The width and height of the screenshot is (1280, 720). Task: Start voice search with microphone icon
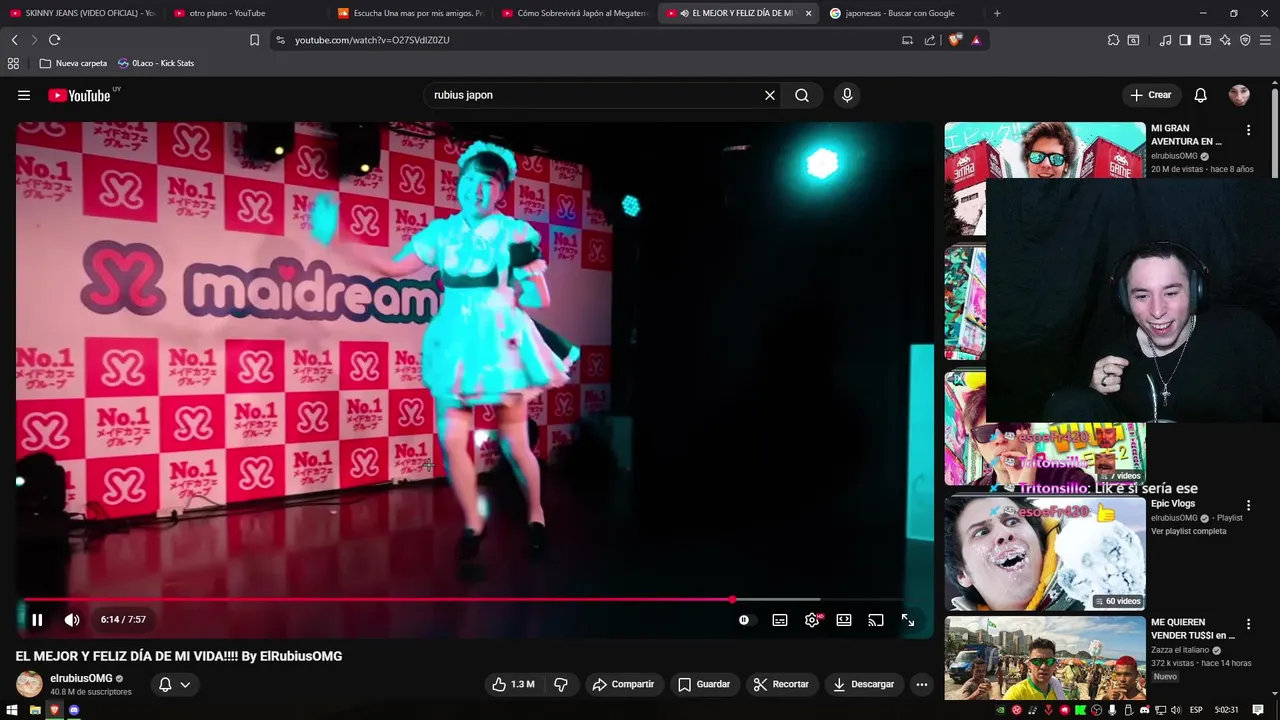click(847, 95)
